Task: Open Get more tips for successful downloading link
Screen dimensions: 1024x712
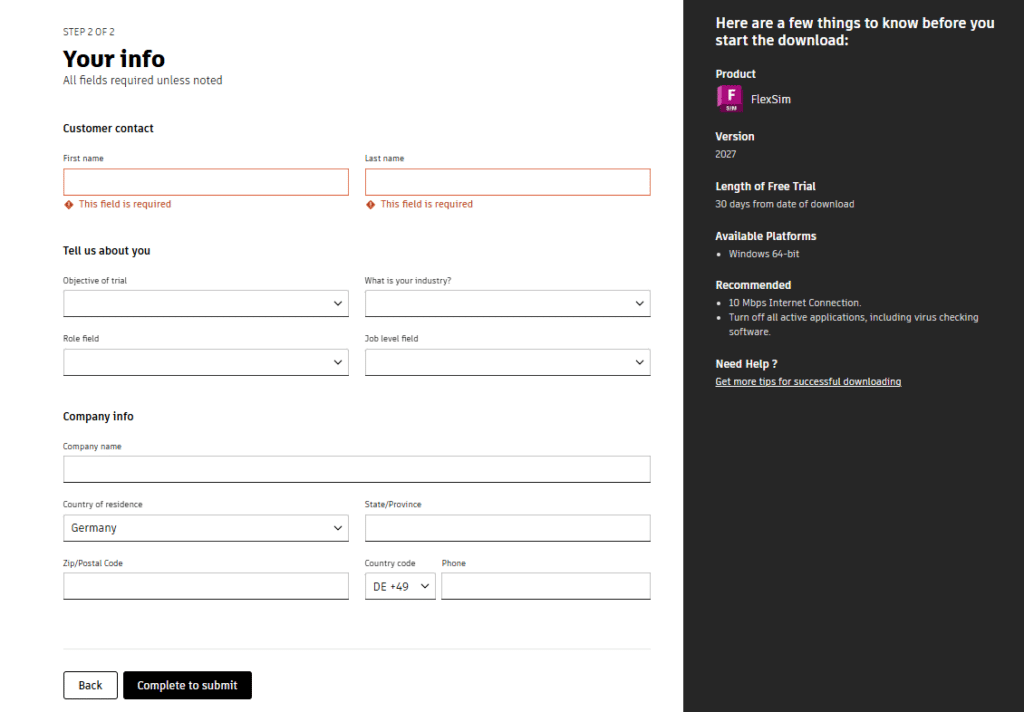Action: click(x=808, y=381)
